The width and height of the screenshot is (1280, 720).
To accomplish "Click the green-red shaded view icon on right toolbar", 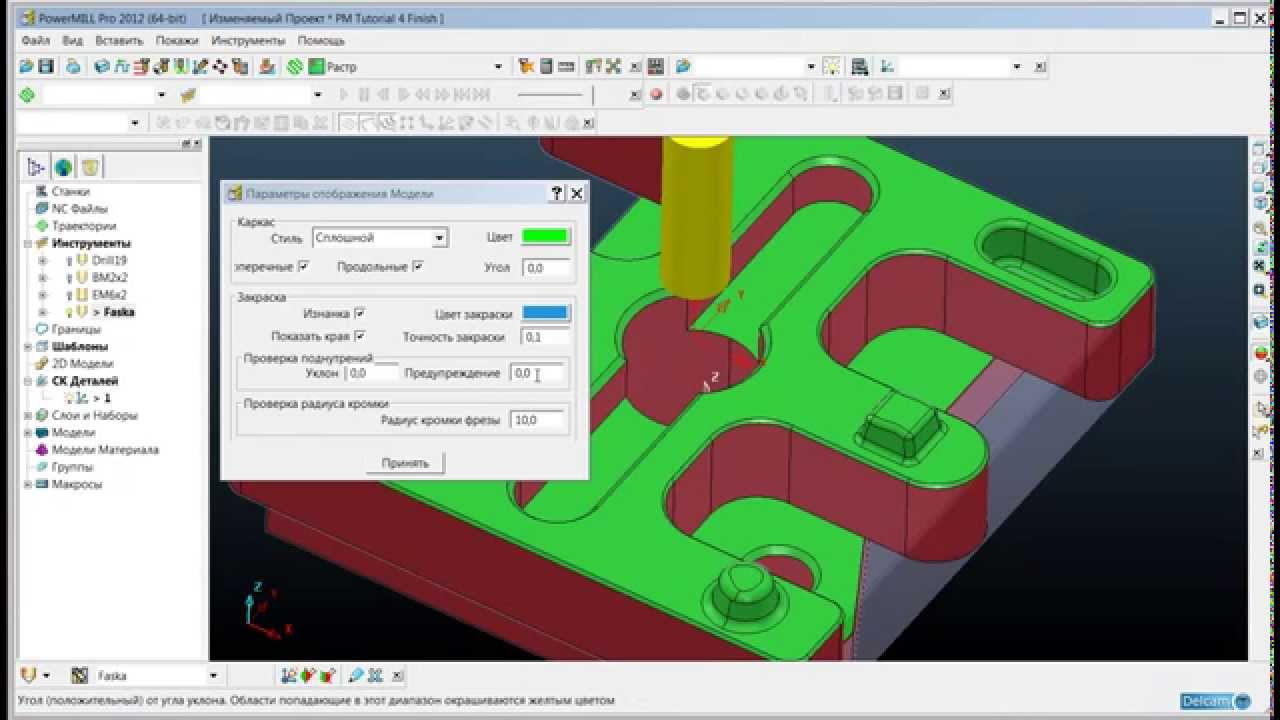I will [1261, 355].
